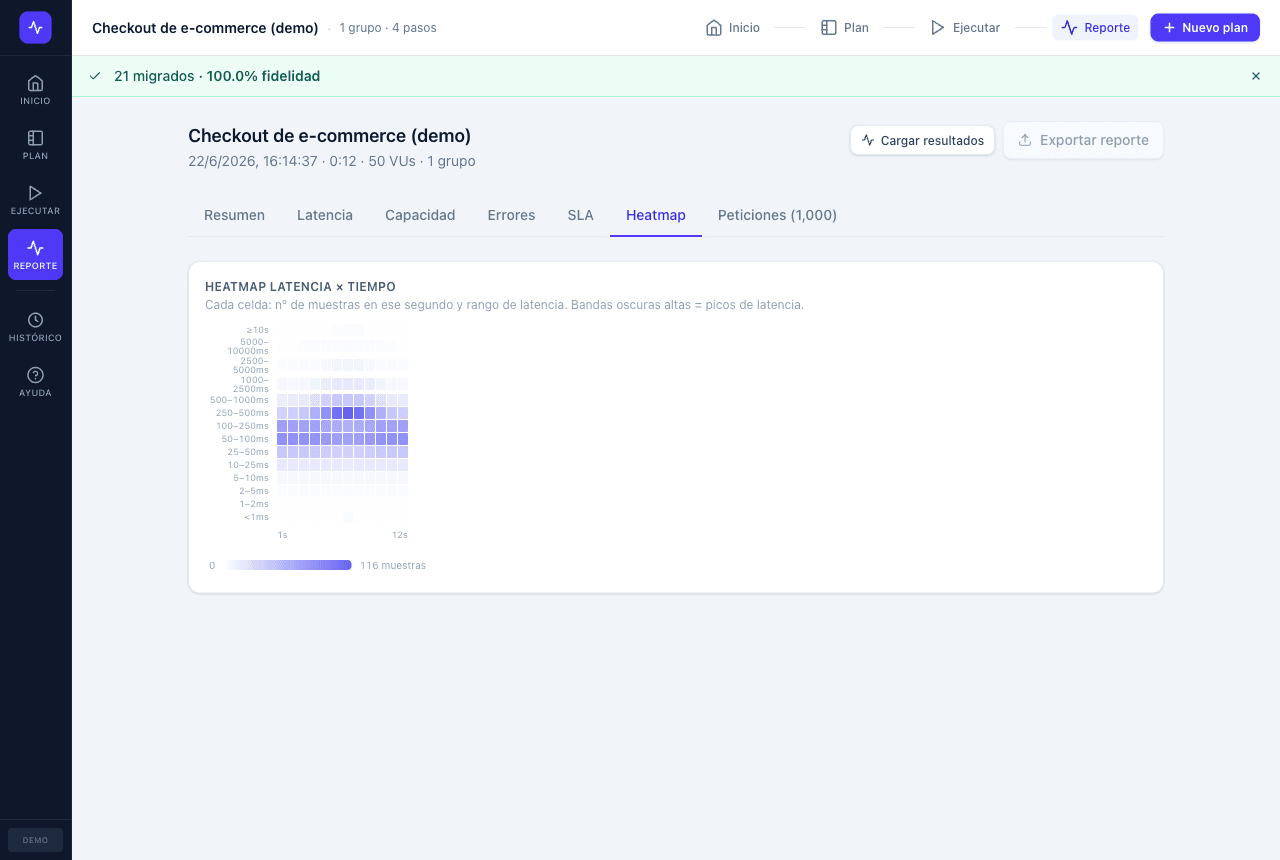
Task: Select the Reporte sidebar icon
Action: coord(35,254)
